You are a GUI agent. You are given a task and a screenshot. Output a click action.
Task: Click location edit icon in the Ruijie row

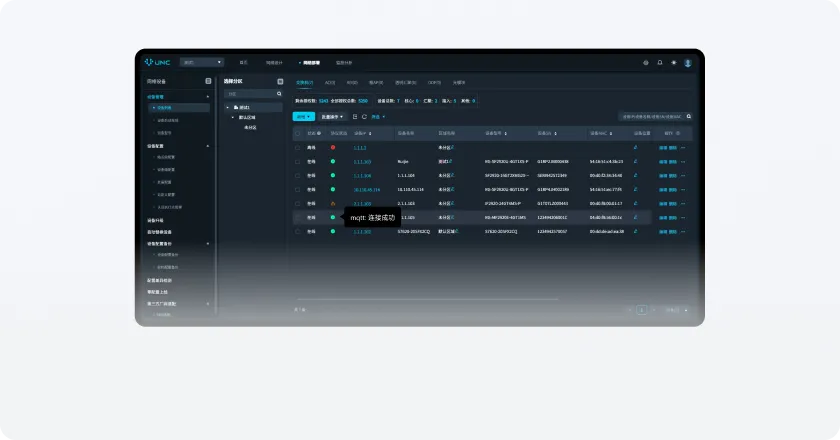[635, 161]
